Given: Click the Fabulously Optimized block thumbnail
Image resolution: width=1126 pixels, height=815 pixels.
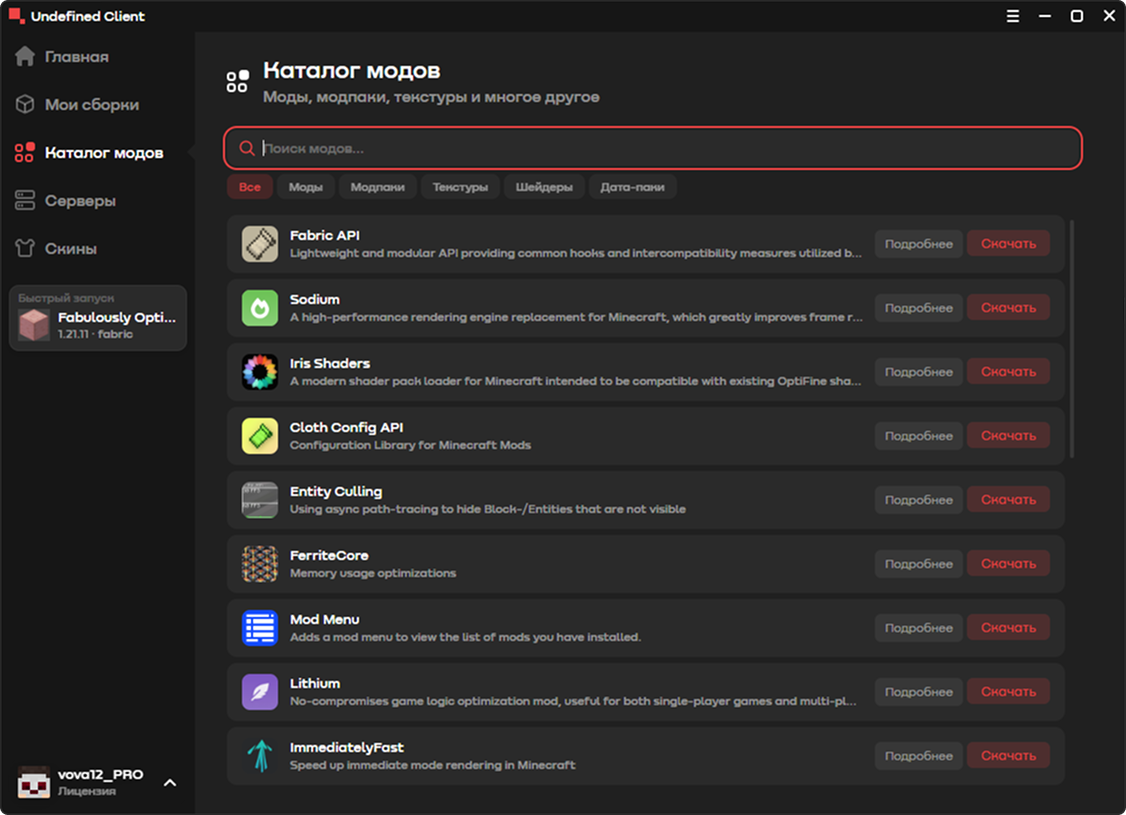Looking at the screenshot, I should pos(34,325).
